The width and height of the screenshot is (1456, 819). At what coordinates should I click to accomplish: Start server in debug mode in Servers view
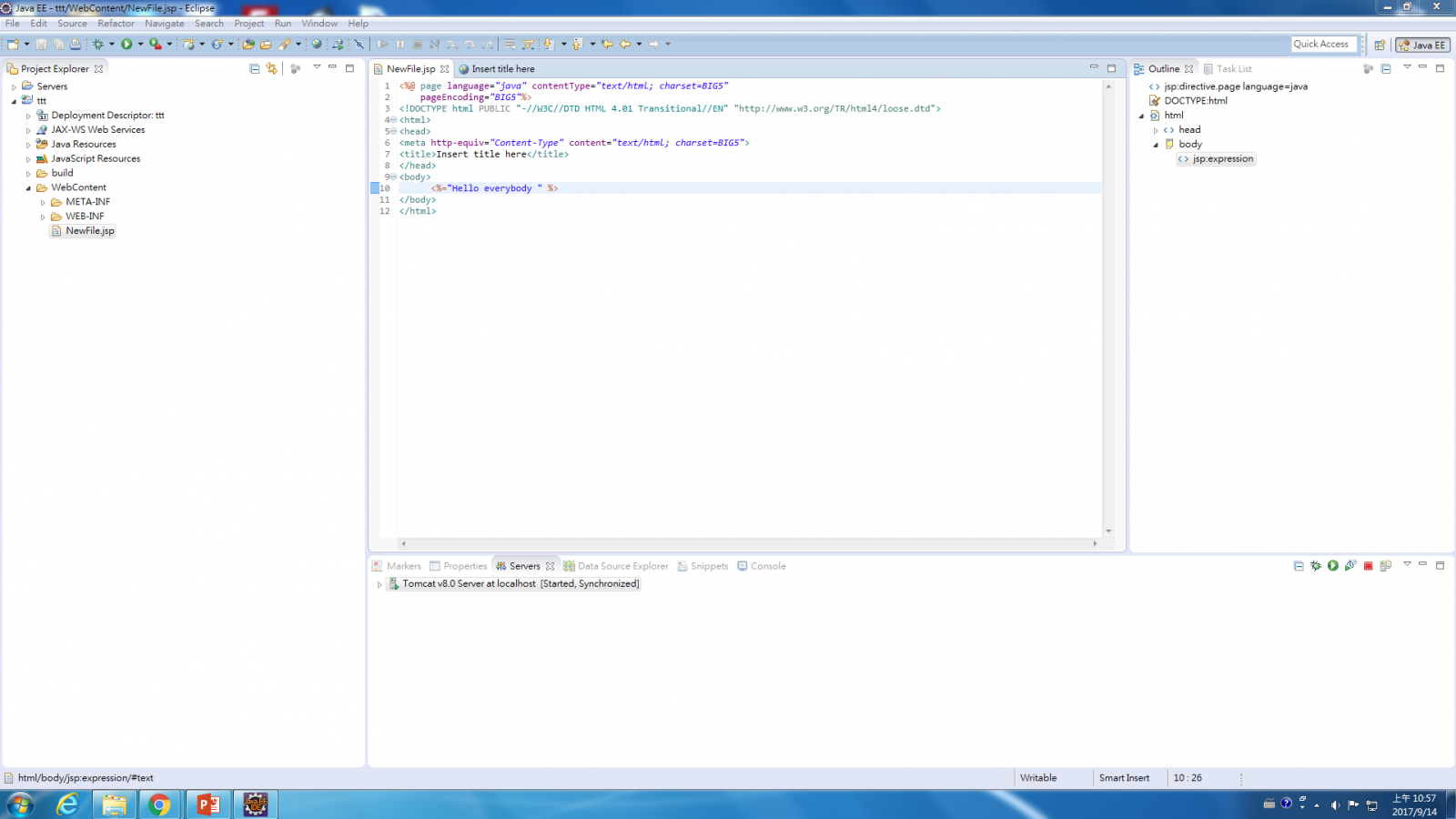click(1316, 566)
